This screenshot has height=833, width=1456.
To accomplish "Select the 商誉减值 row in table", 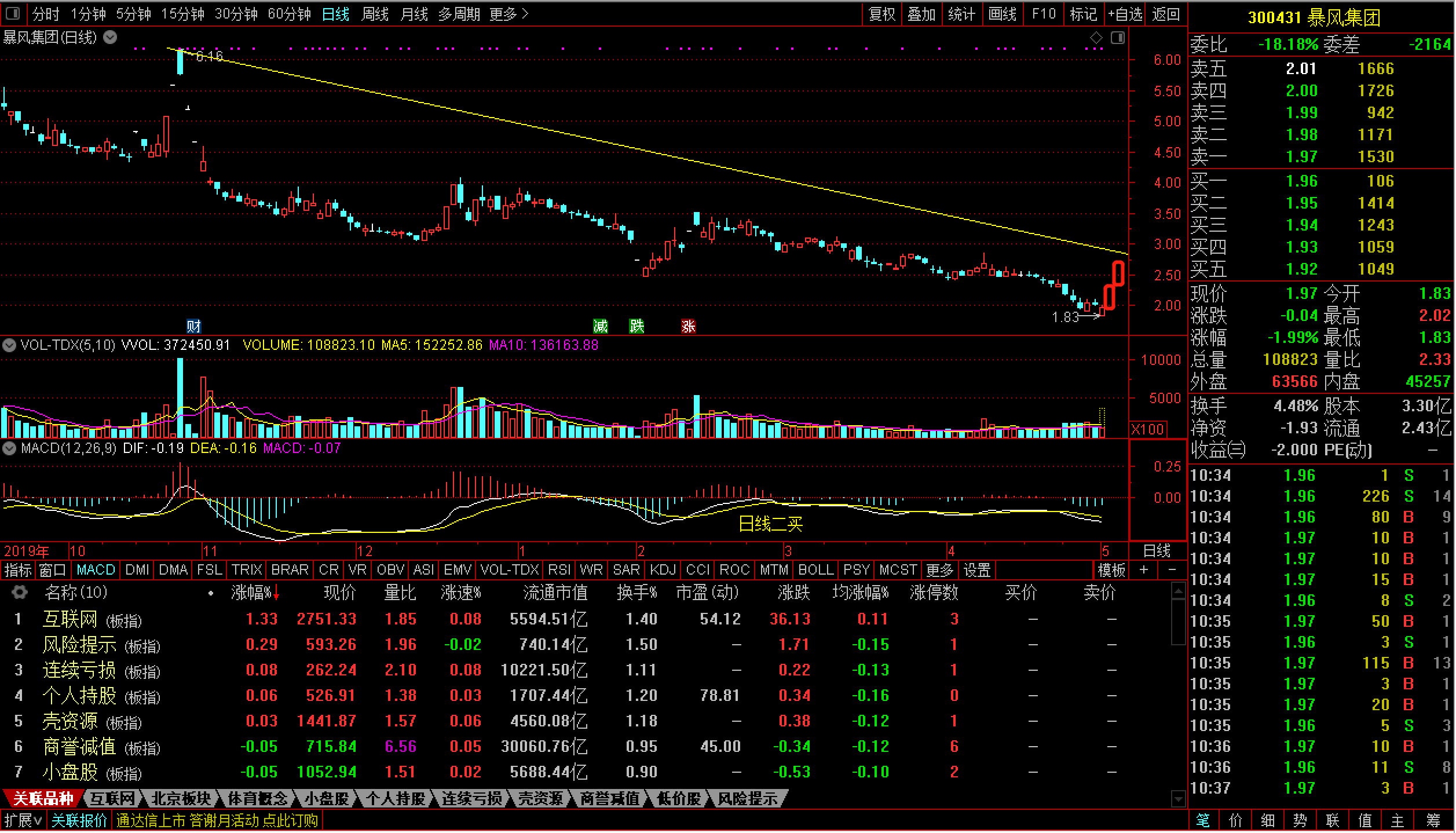I will click(585, 747).
